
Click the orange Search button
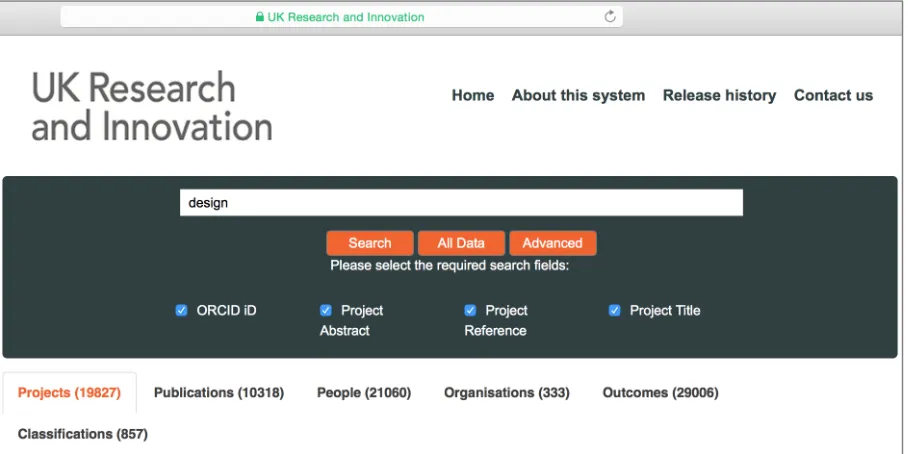(x=370, y=243)
